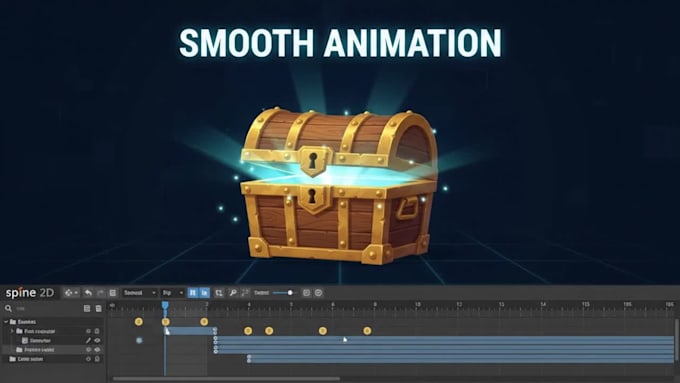680x383 pixels.
Task: Select the first yellow keyframe in the second row
Action: coord(248,331)
